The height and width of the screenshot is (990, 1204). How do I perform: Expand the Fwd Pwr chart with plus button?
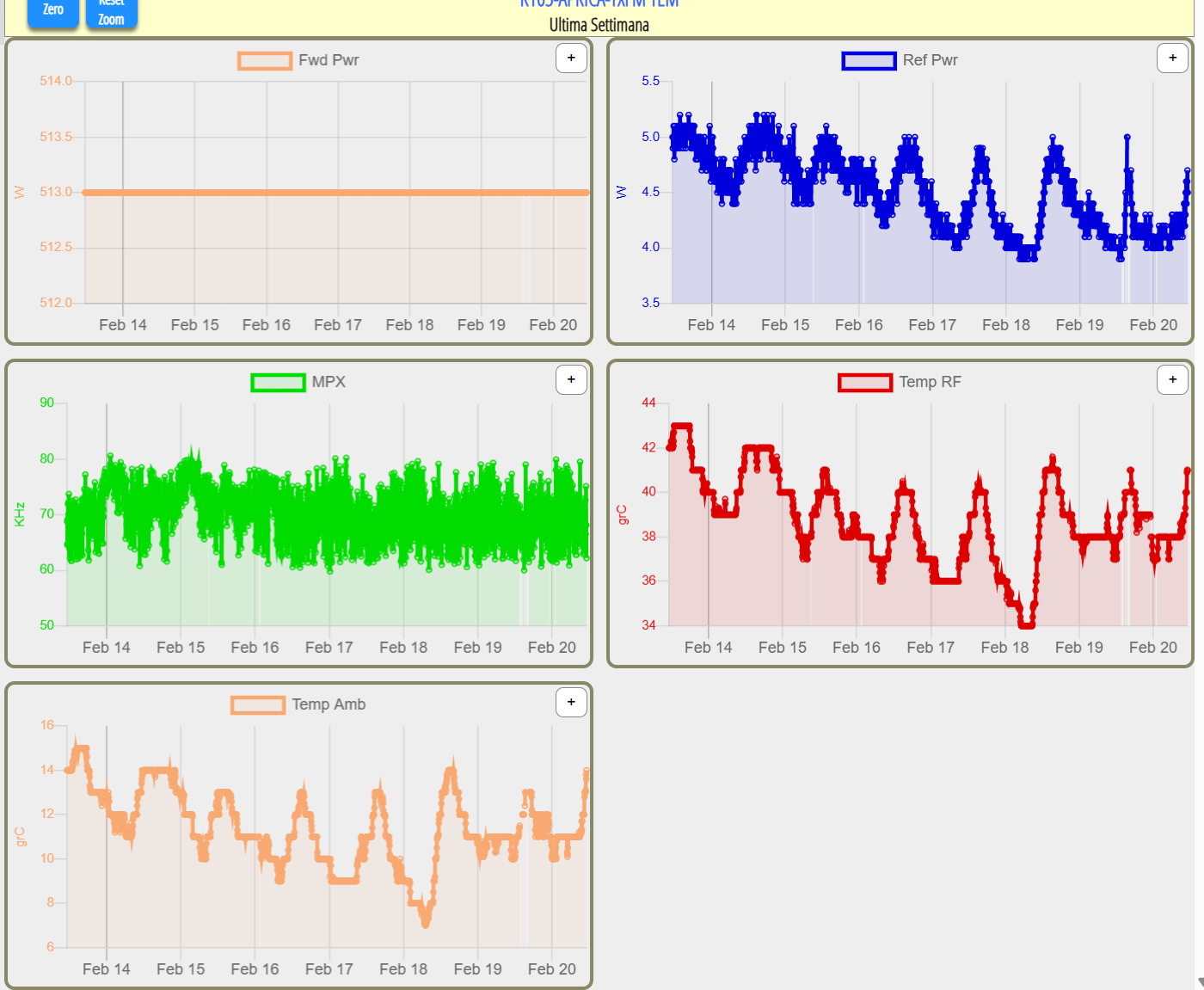click(x=571, y=58)
